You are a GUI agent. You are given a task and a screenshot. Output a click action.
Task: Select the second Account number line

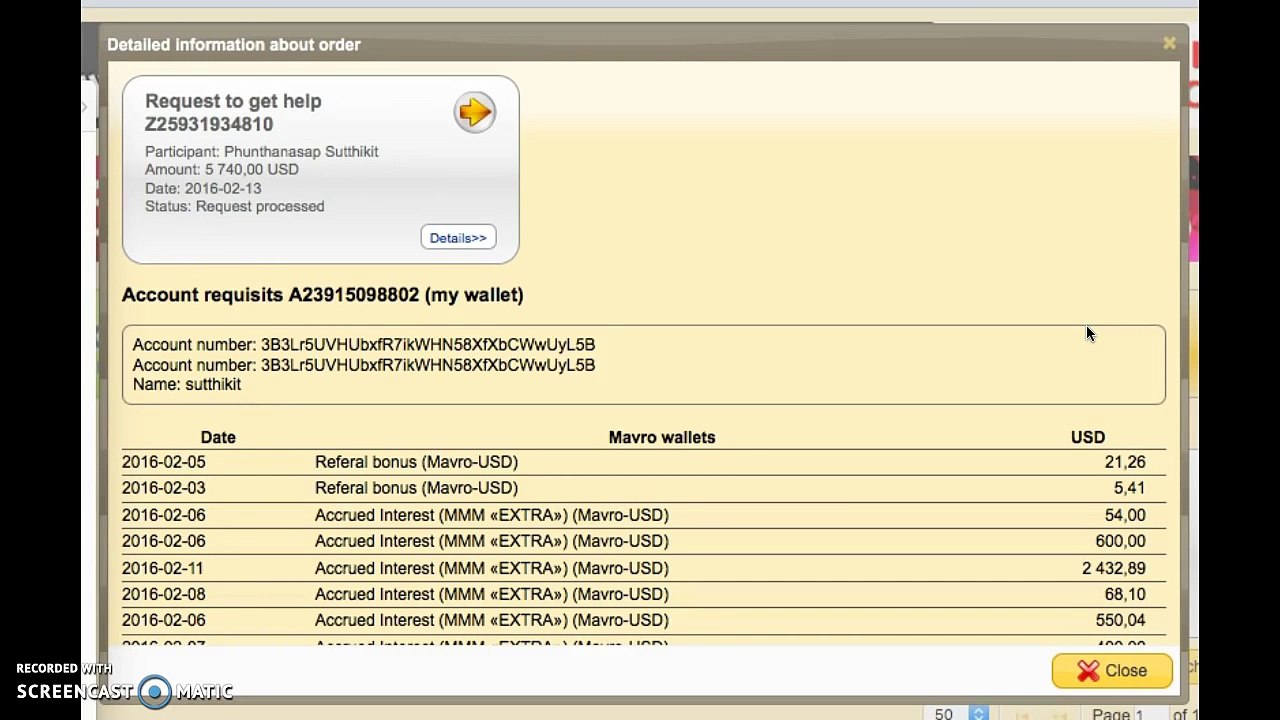pyautogui.click(x=364, y=365)
